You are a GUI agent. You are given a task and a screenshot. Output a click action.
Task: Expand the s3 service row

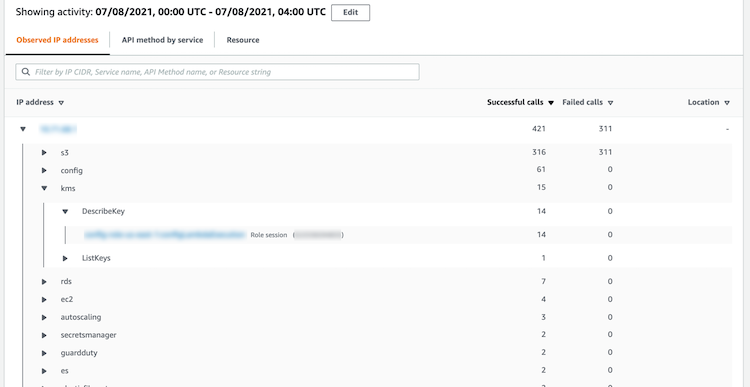[x=44, y=153]
